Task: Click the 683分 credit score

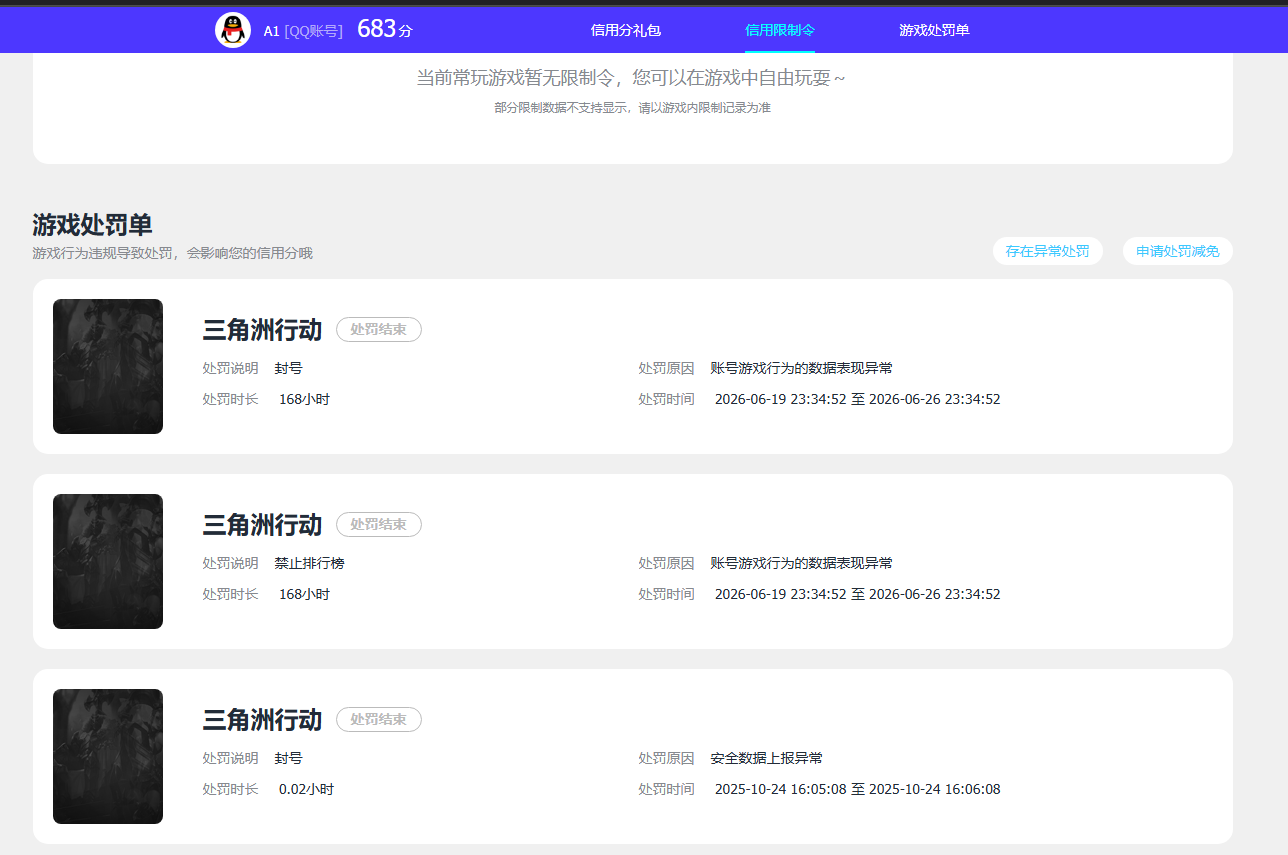Action: click(384, 29)
